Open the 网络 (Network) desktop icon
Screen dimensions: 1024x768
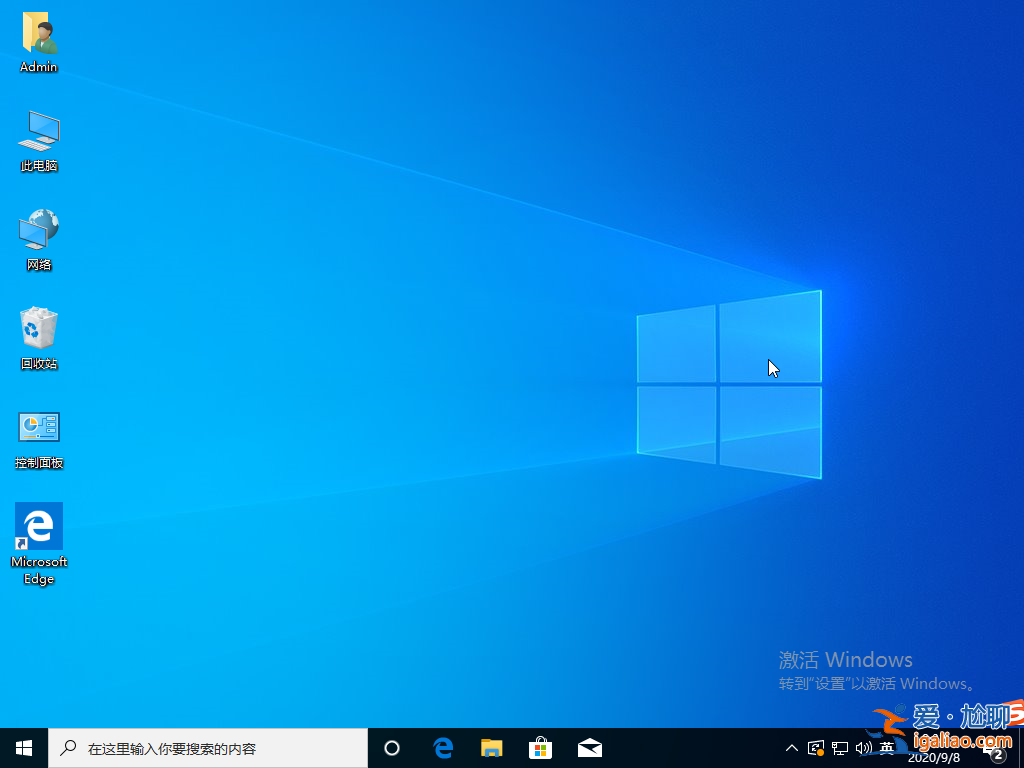pos(38,228)
